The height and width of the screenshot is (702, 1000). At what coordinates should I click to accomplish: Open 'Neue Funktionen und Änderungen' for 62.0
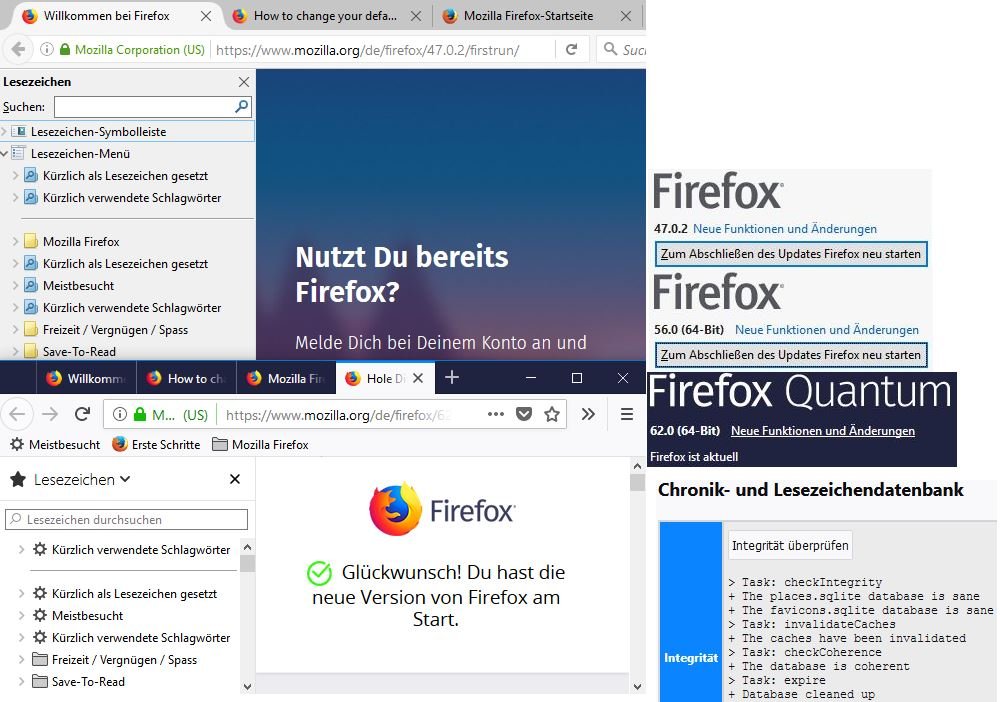(823, 430)
